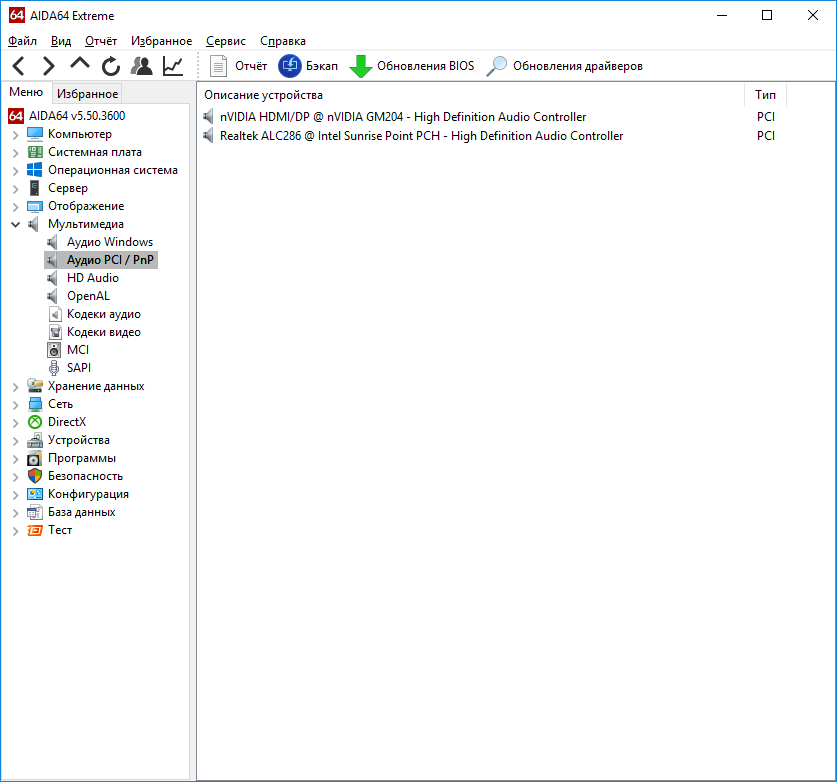The height and width of the screenshot is (782, 837).
Task: Go forward with the right arrow toolbar icon
Action: pos(49,66)
